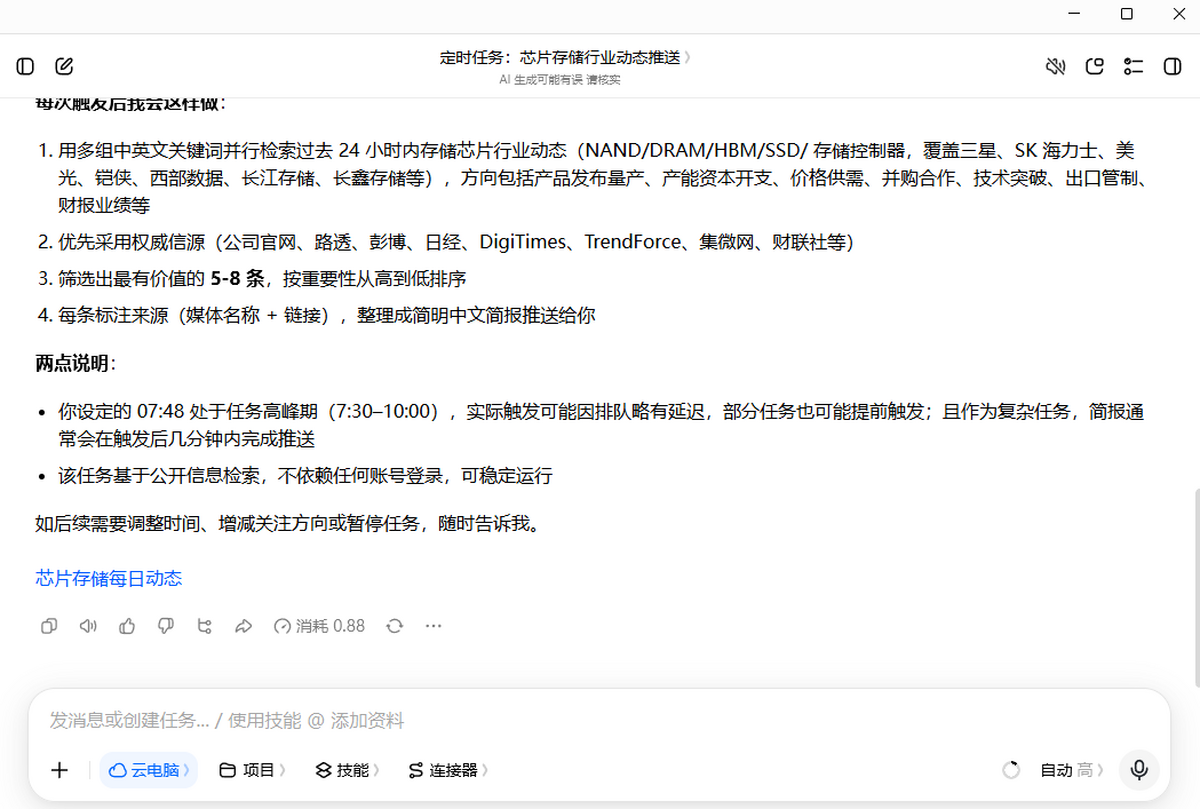Open the 技能 menu

348,770
